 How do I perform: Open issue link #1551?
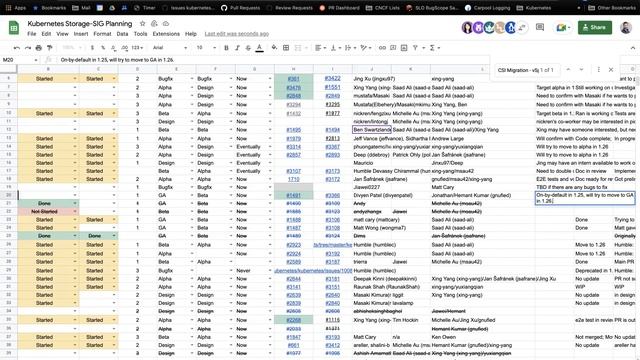333,87
